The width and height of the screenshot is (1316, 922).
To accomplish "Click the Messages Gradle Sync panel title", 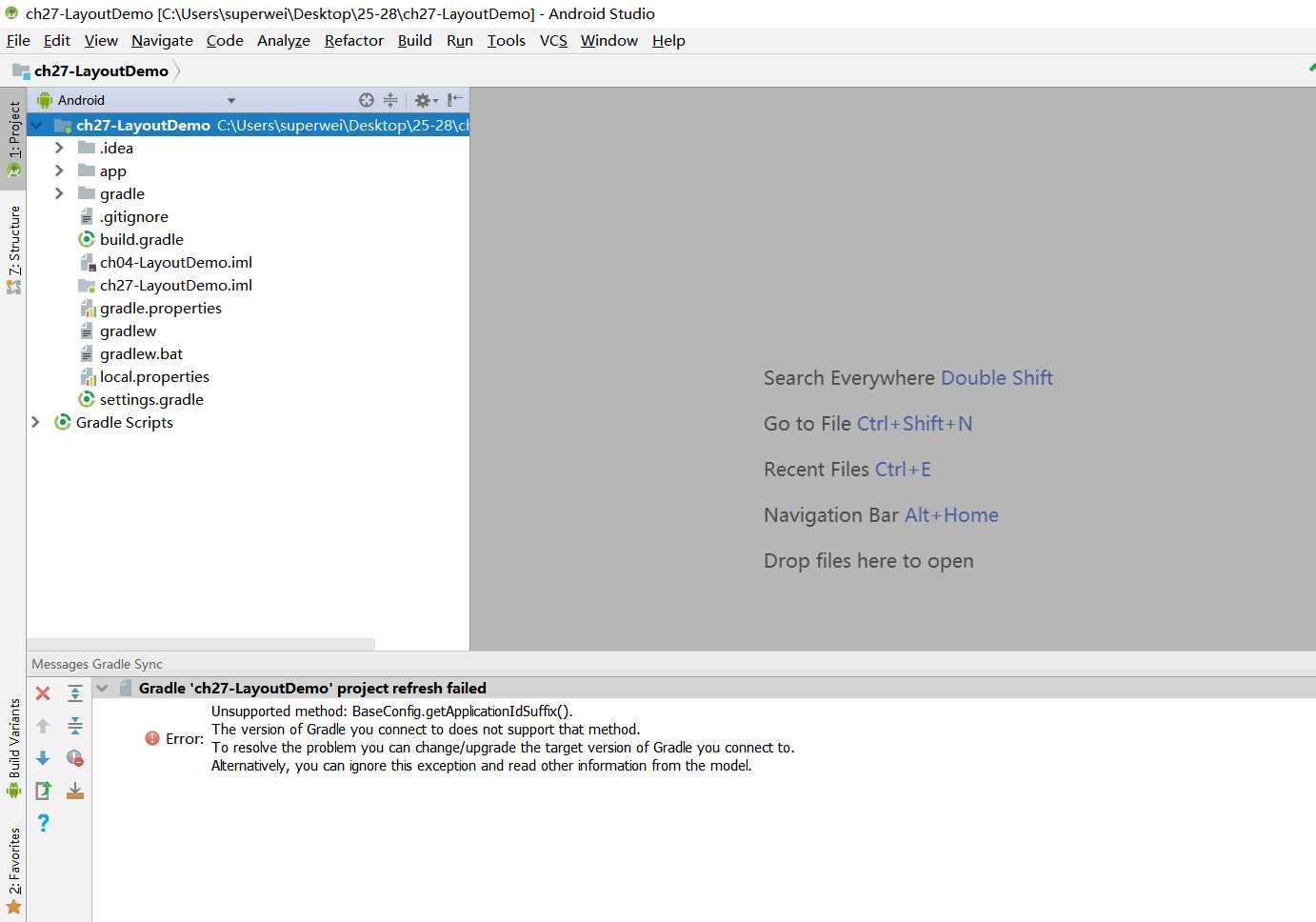I will tap(97, 664).
